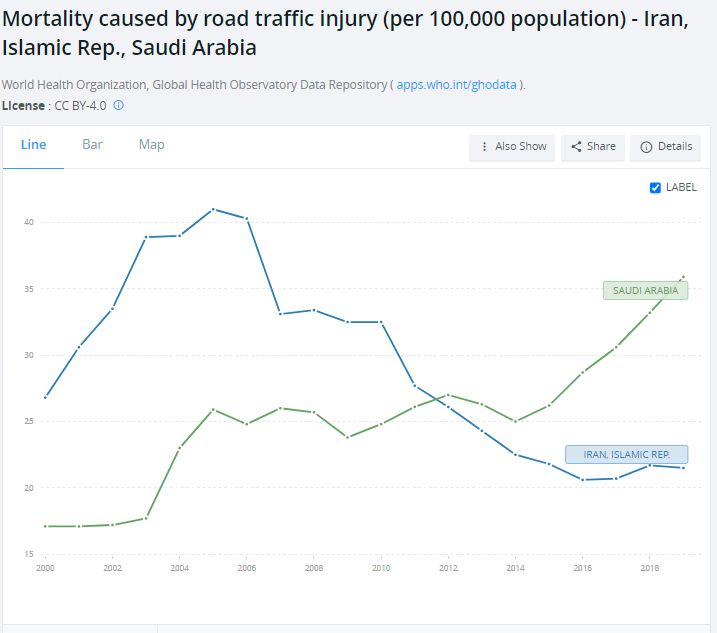The width and height of the screenshot is (717, 633).
Task: Click the CC BY-4.0 license text
Action: [x=81, y=105]
